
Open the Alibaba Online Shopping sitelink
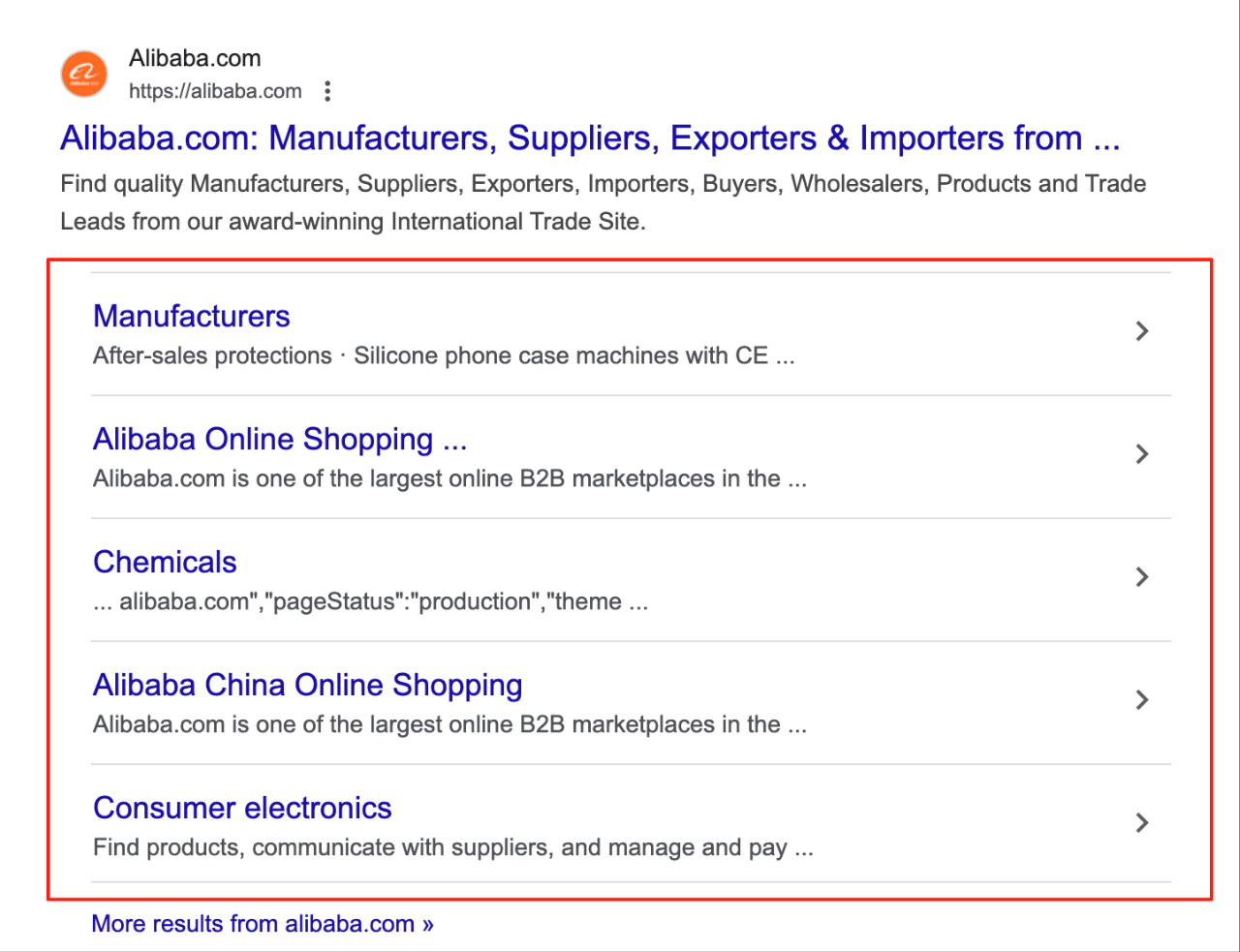tap(279, 439)
